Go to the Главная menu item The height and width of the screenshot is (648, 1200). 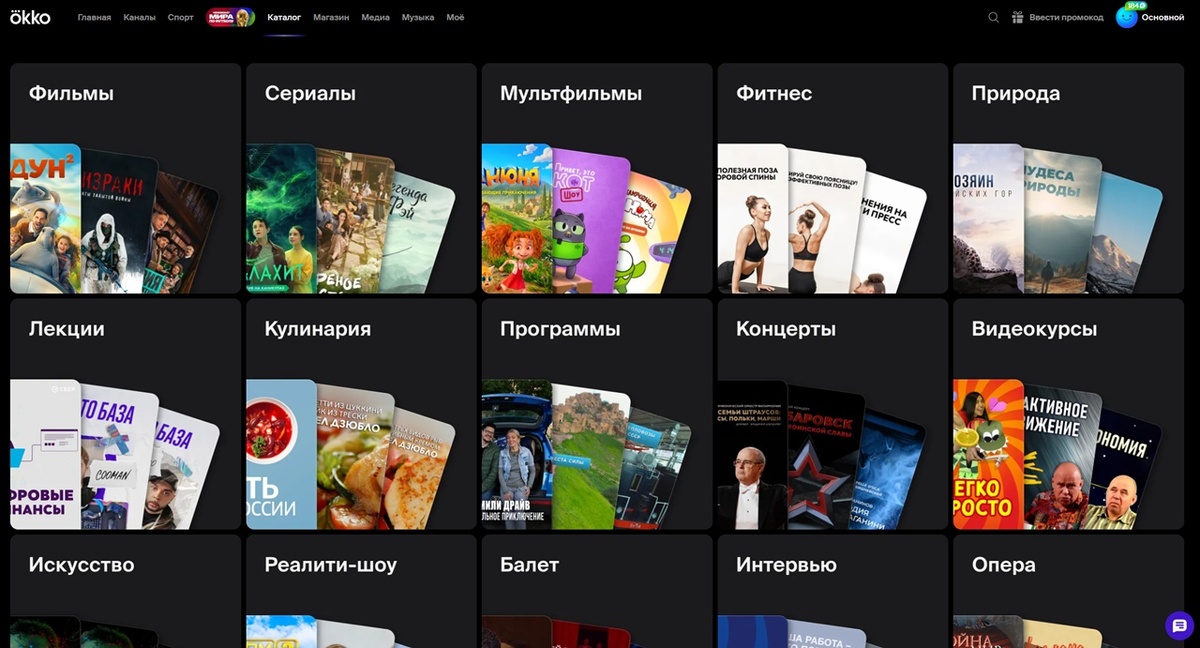click(95, 17)
